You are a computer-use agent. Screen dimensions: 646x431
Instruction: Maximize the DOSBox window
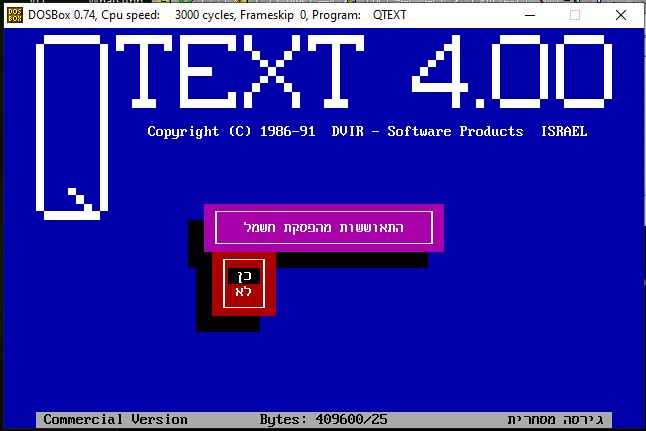pyautogui.click(x=575, y=15)
